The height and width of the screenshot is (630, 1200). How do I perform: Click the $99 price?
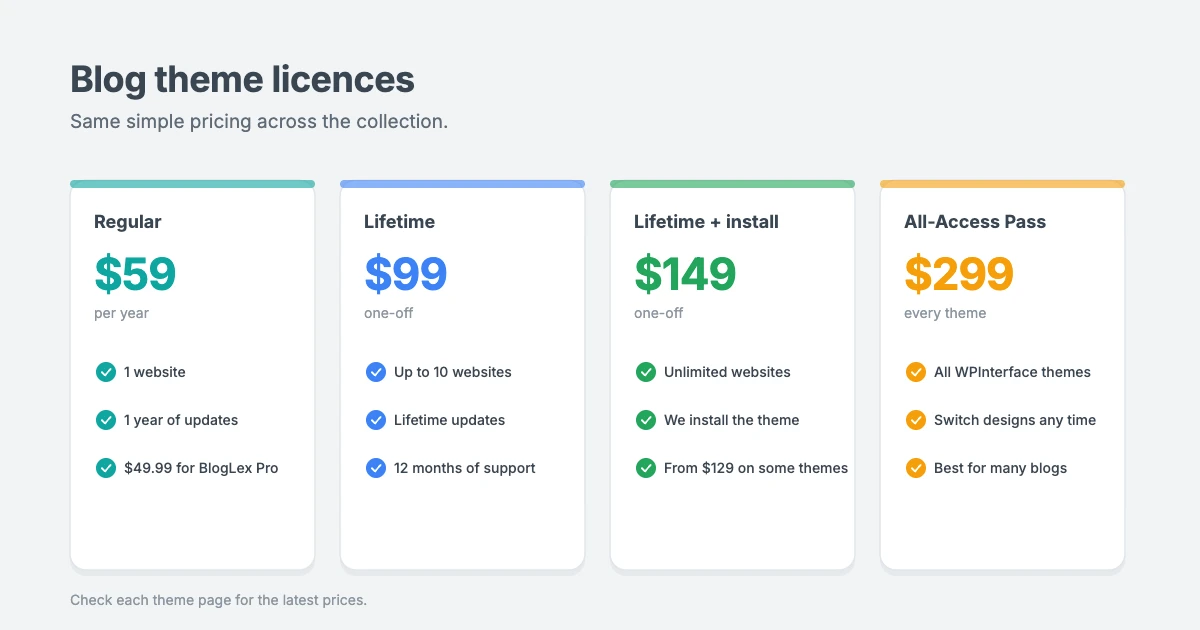pos(405,274)
